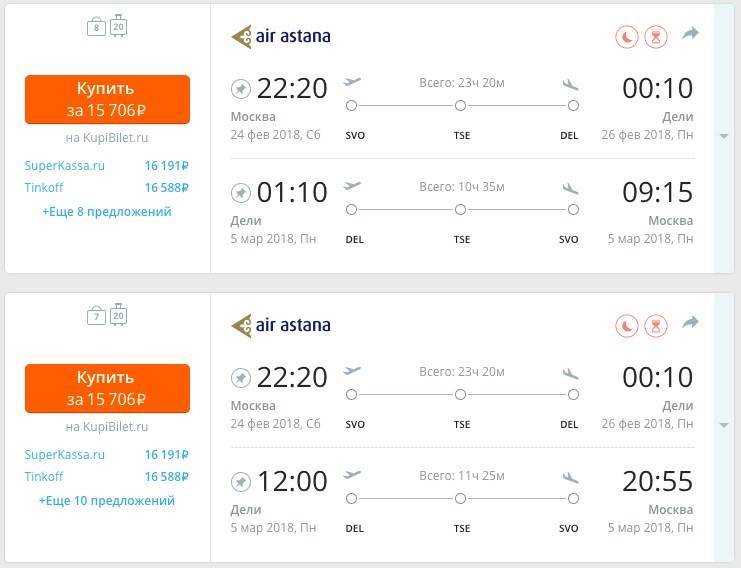741x568 pixels.
Task: Click night flight moon icon, first ticket
Action: [x=627, y=37]
